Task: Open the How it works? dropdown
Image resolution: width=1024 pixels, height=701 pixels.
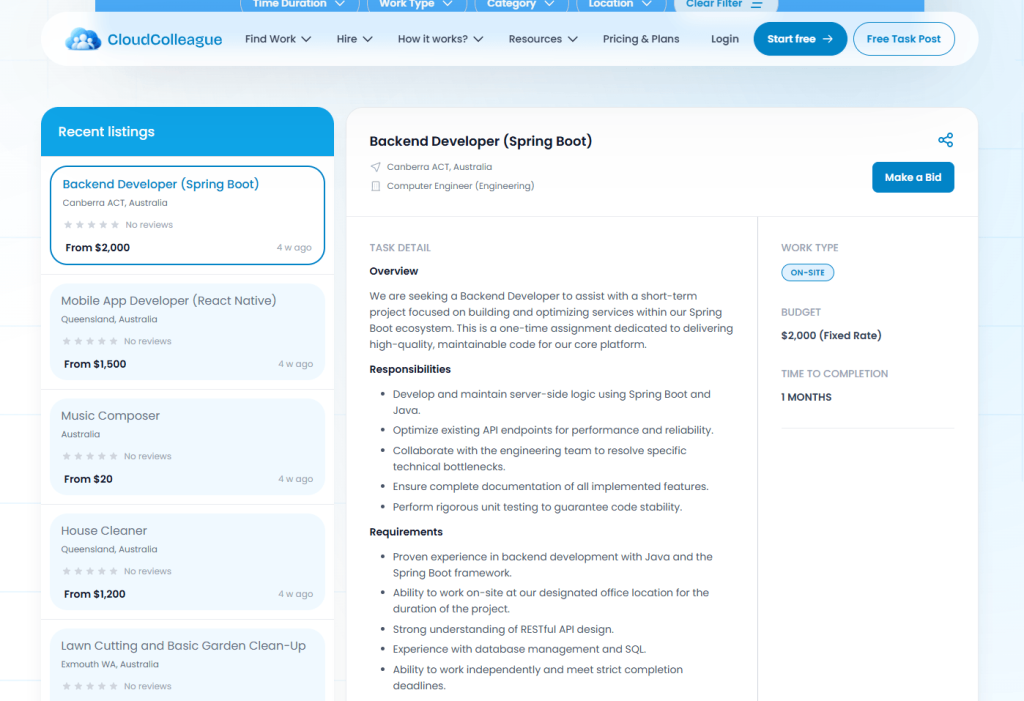Action: pyautogui.click(x=441, y=39)
